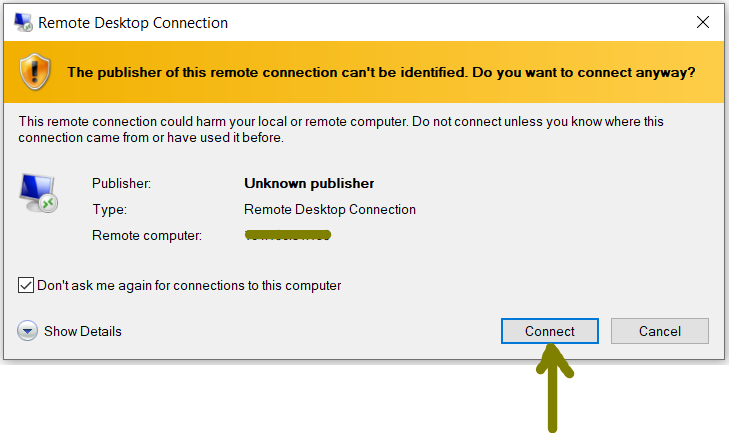Click the olive arrow pointing at Connect

point(553,388)
